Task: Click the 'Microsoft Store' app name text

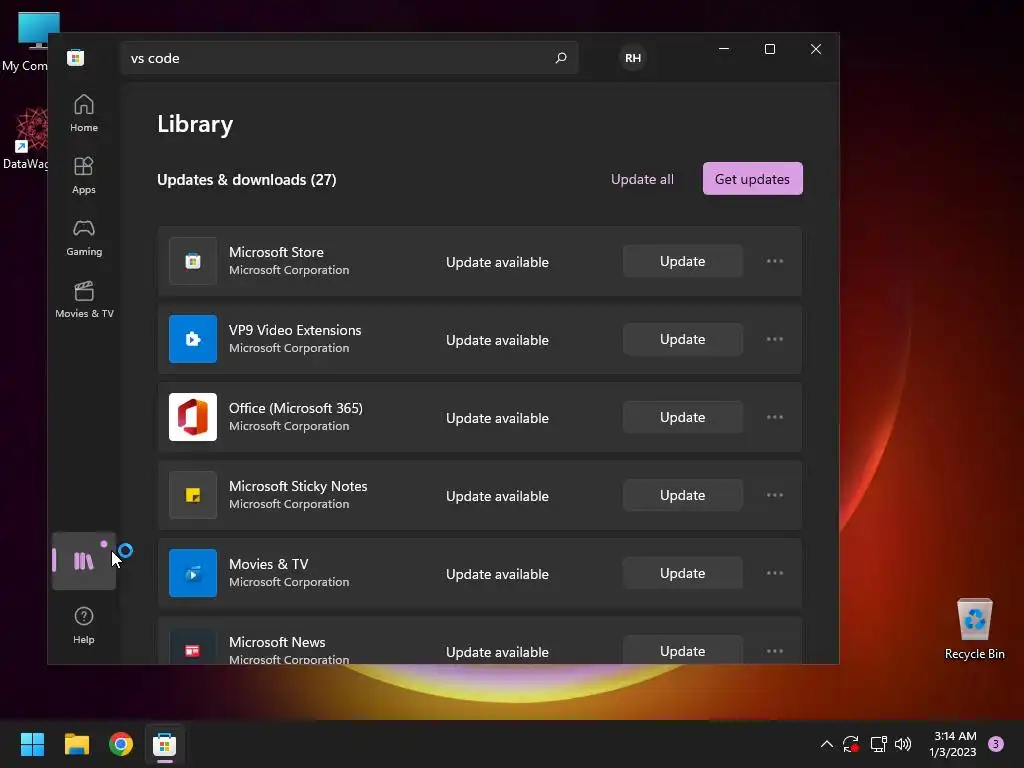Action: (276, 252)
